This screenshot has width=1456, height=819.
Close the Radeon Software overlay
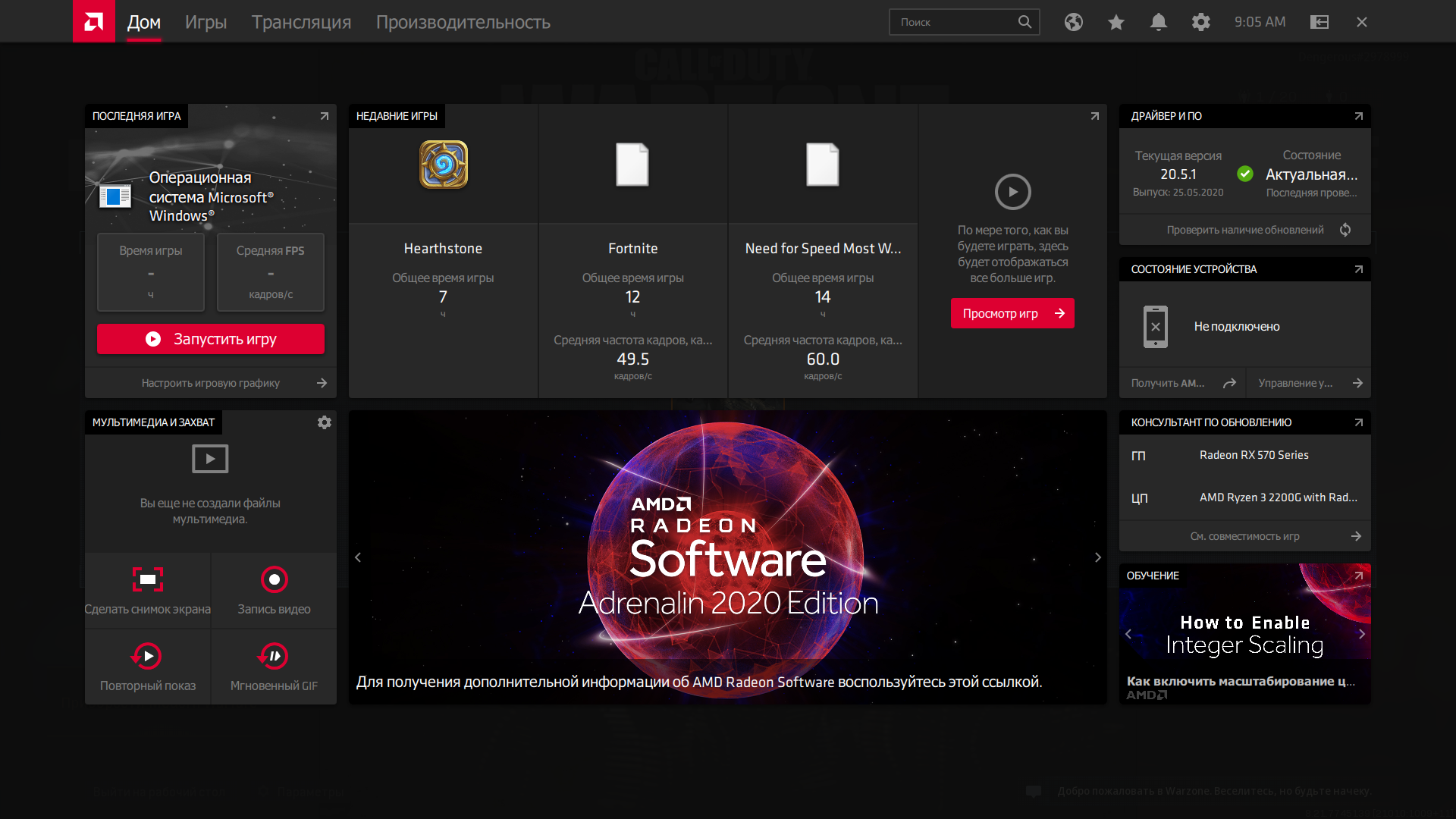(x=1362, y=22)
